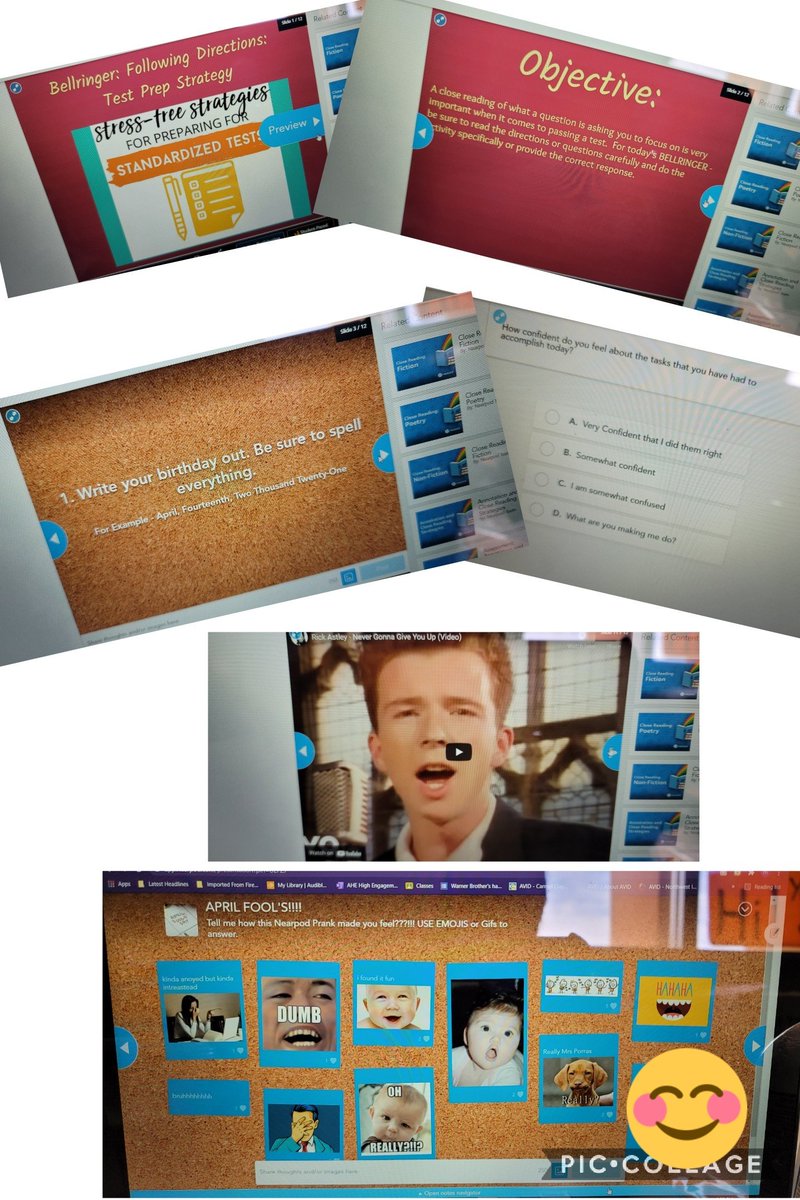Open the 'bruhhhhhhhh' text post
Viewport: 800px width, 1200px height.
point(209,1097)
